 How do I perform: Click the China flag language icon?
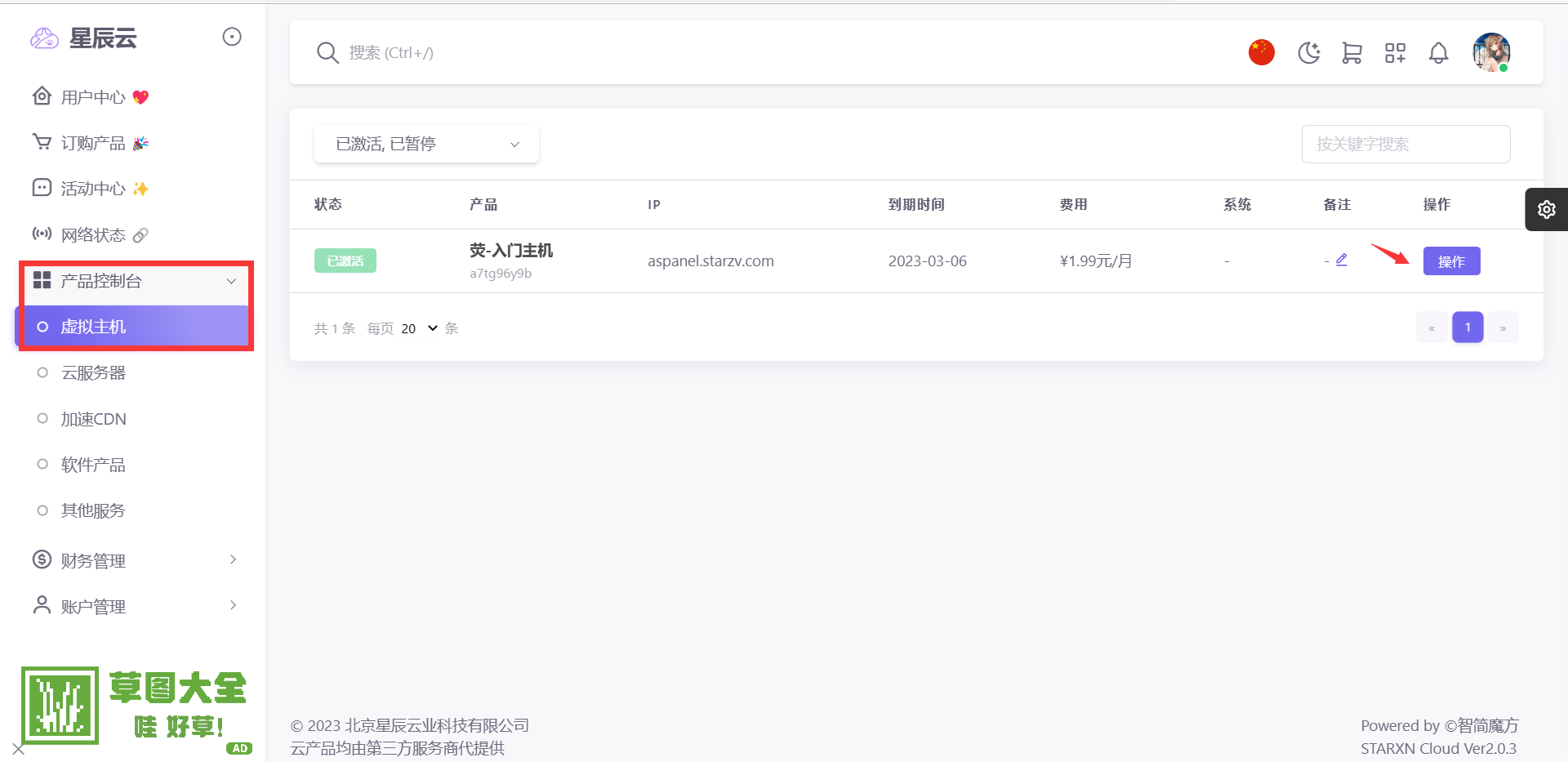(x=1261, y=52)
